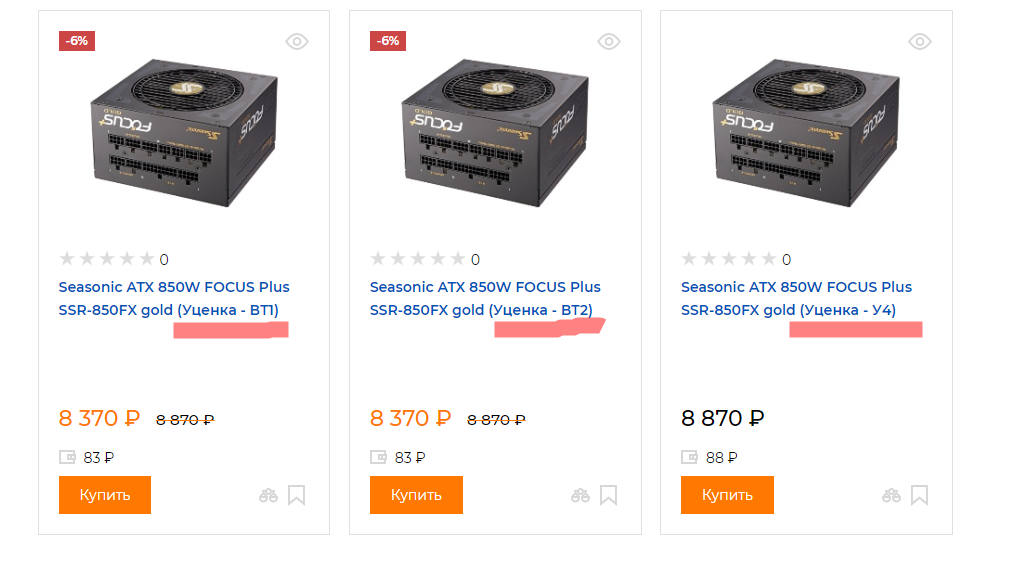Add the BT1 power supply to comparison
Viewport: 1027px width, 561px height.
[x=268, y=495]
